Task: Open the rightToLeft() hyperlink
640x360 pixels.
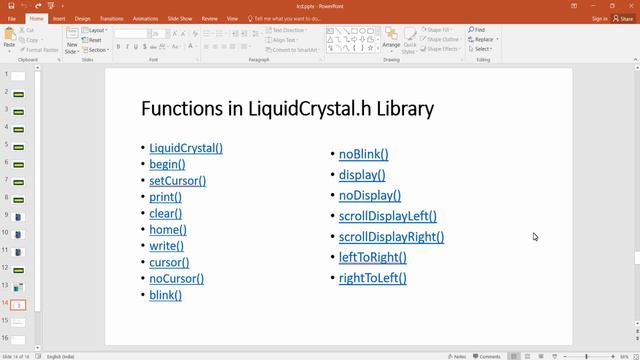Action: [373, 278]
